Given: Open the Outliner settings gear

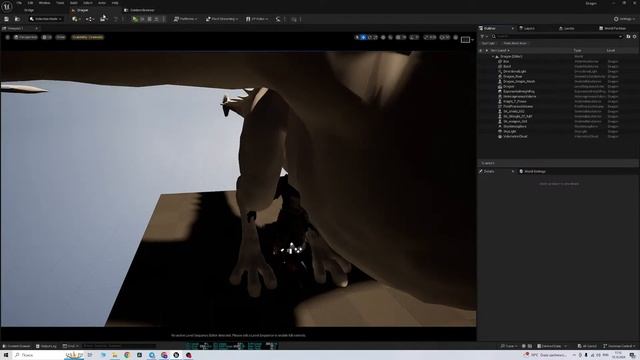Looking at the screenshot, I should click(634, 36).
